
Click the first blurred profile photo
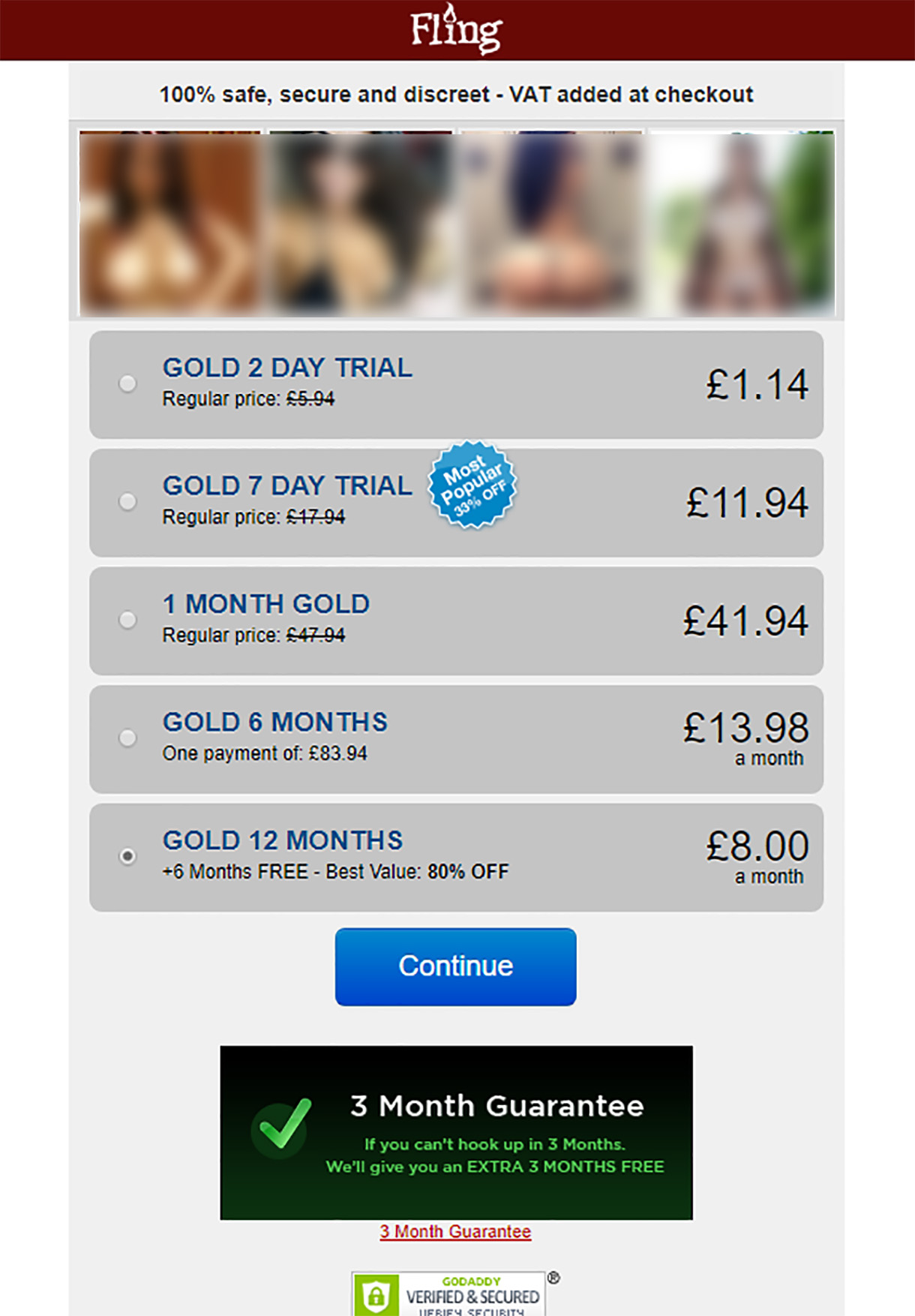170,223
